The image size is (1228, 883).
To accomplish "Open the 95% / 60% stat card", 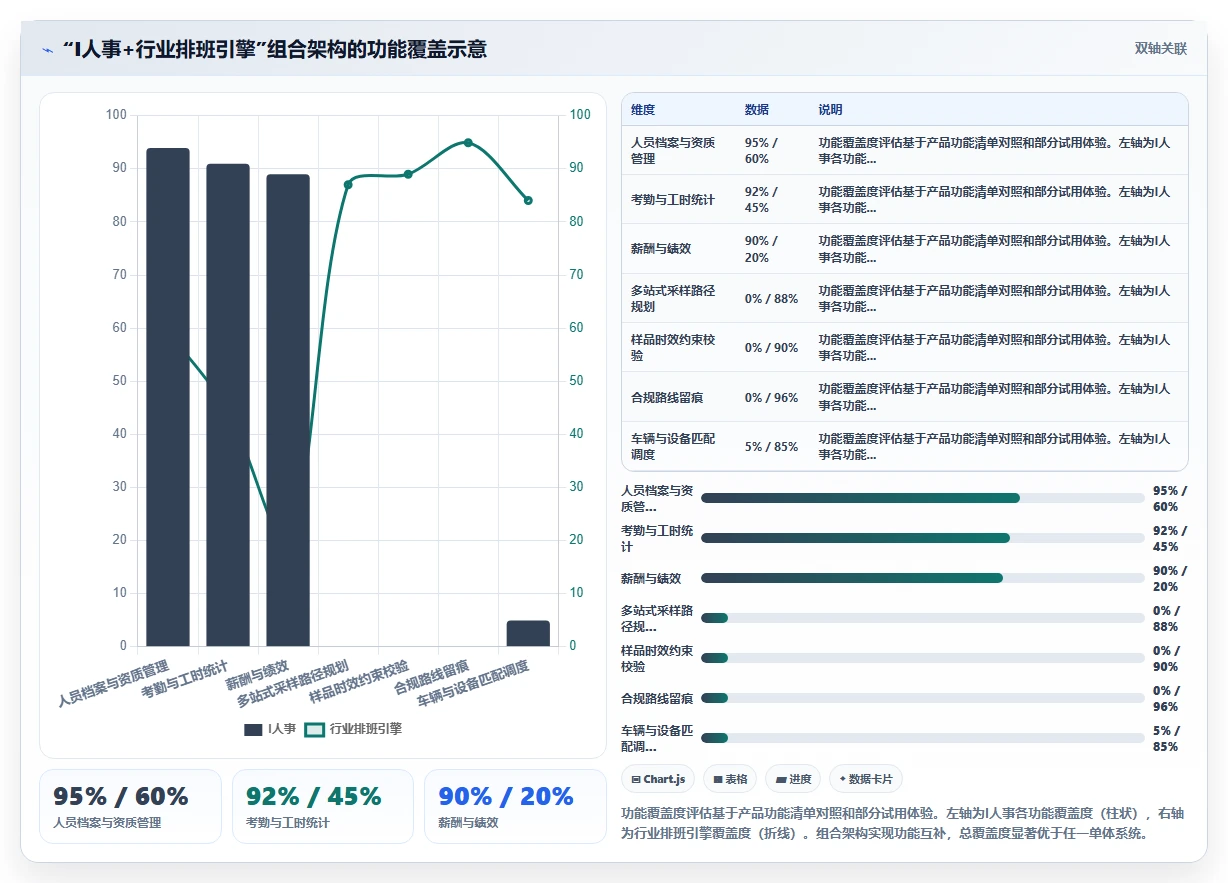I will [x=130, y=806].
